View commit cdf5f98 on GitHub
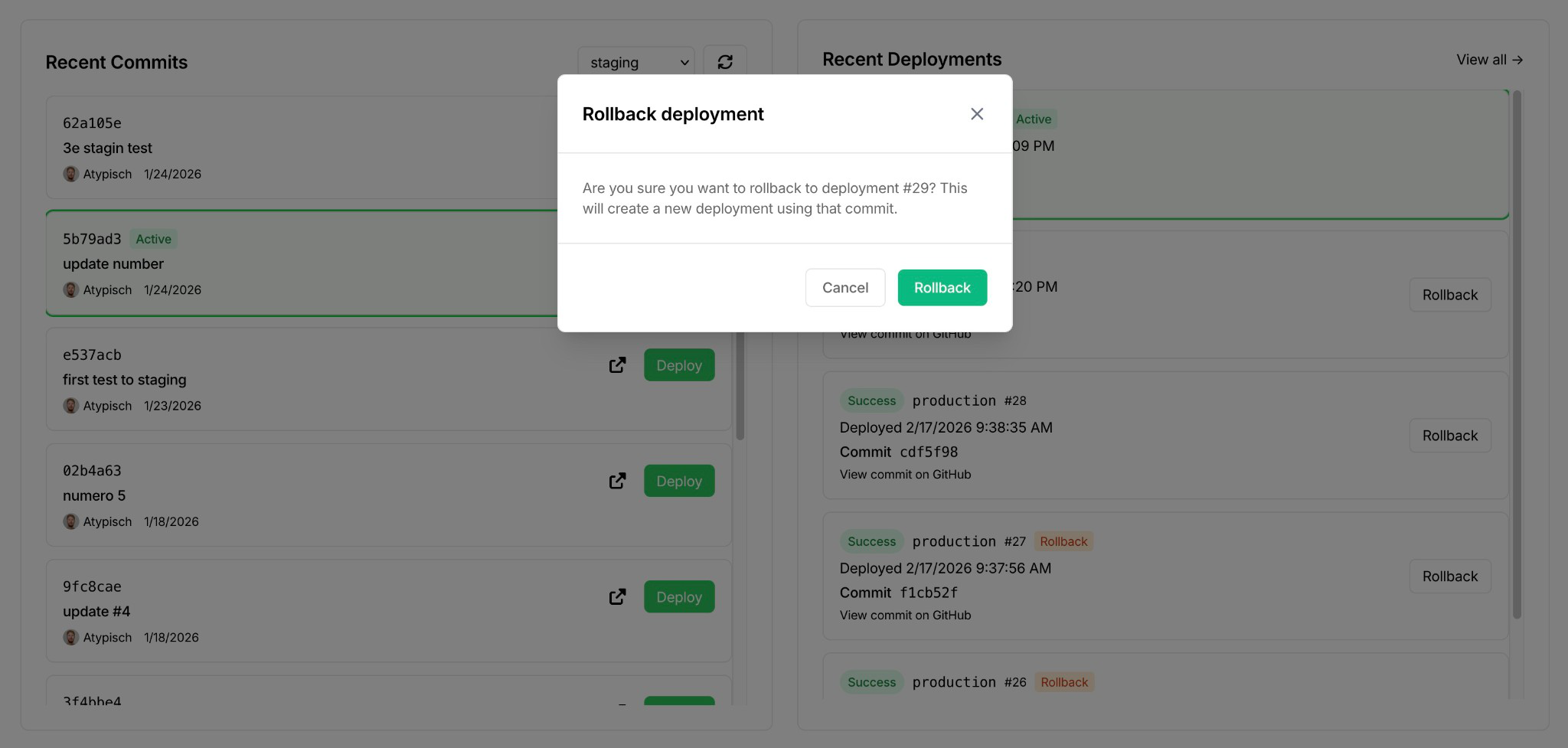 [x=905, y=474]
